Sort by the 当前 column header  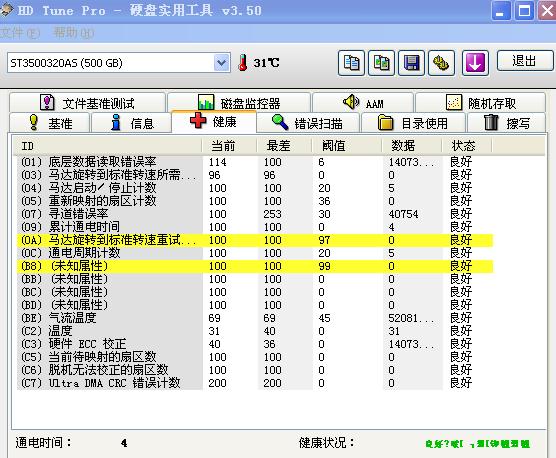tap(229, 146)
